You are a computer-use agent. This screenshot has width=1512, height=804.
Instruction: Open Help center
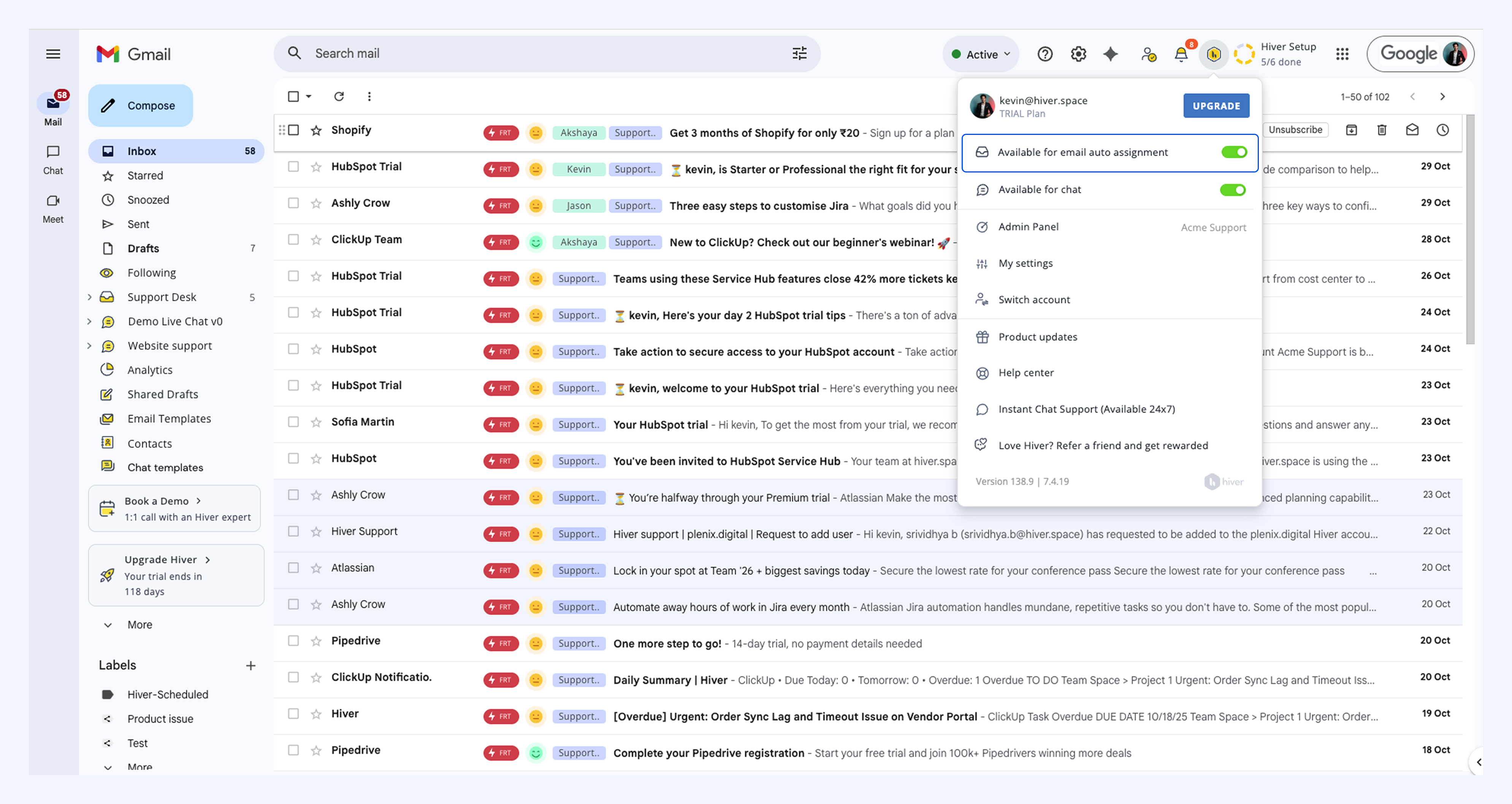coord(1109,373)
